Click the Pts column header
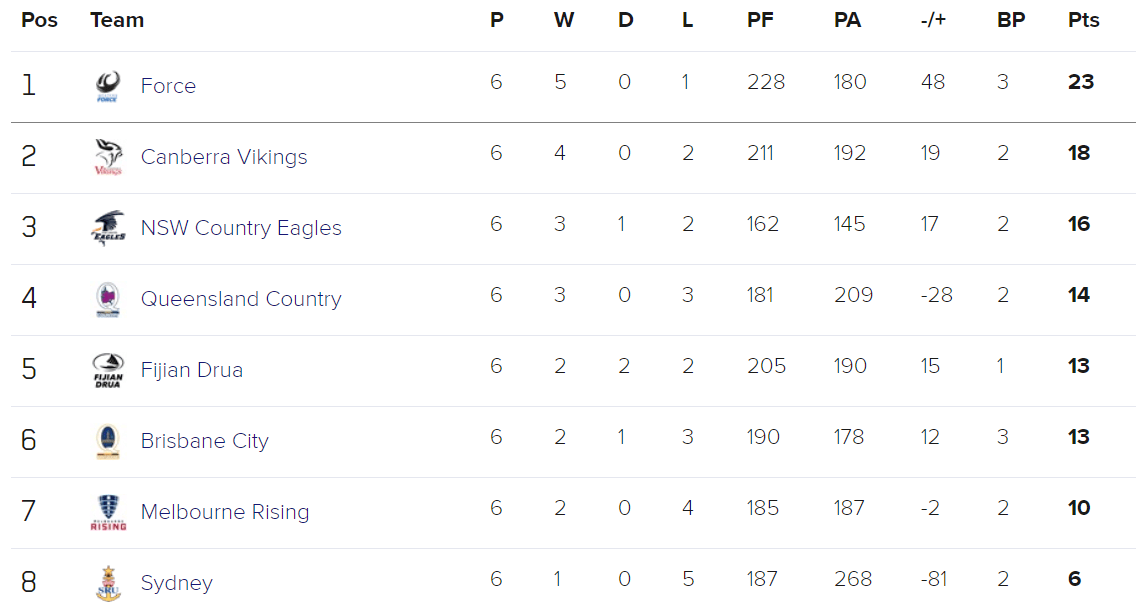This screenshot has width=1141, height=606. (x=1084, y=20)
